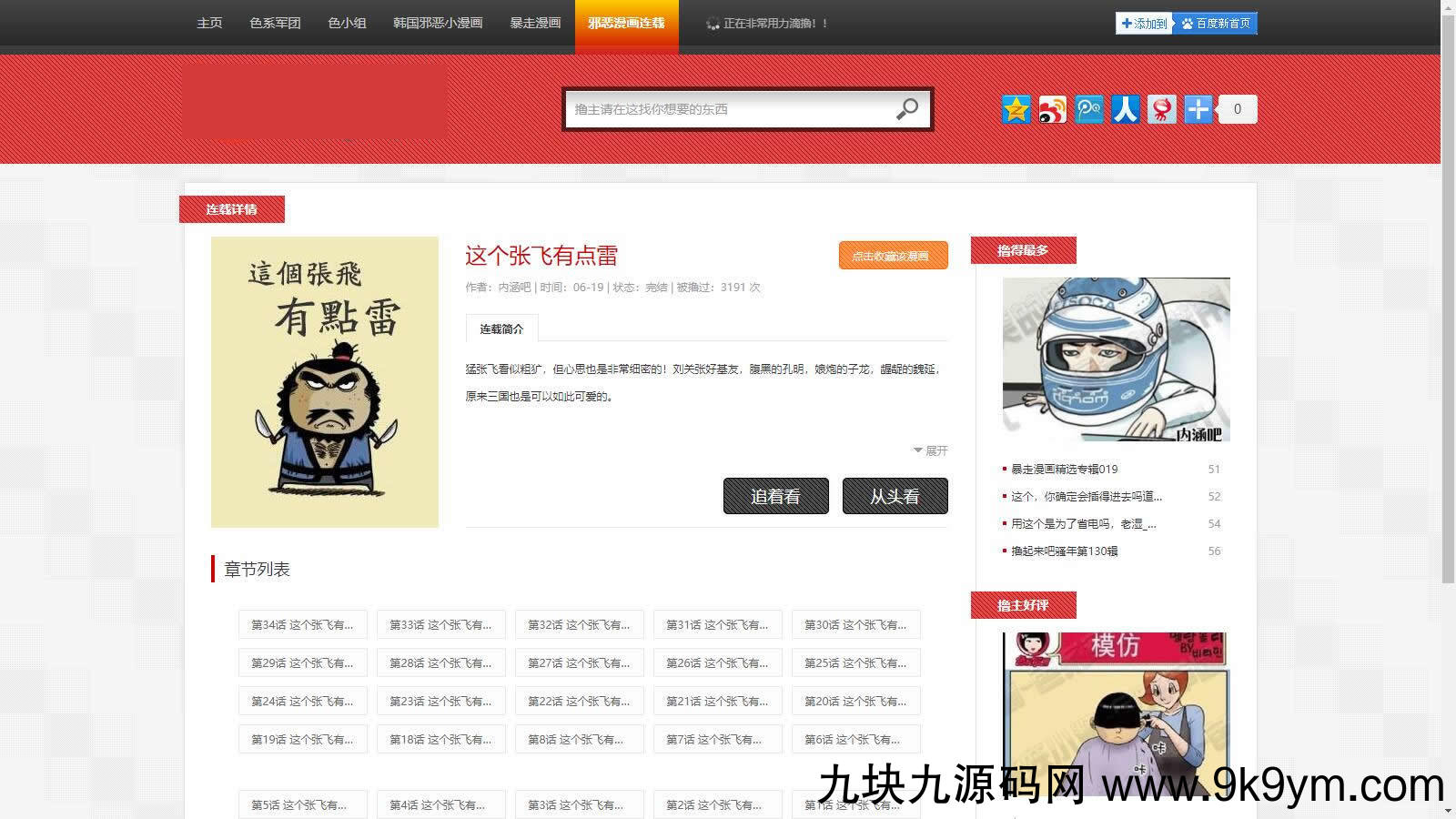Open the 韩国邪恶小漫画 menu item
The width and height of the screenshot is (1456, 819).
pos(438,23)
